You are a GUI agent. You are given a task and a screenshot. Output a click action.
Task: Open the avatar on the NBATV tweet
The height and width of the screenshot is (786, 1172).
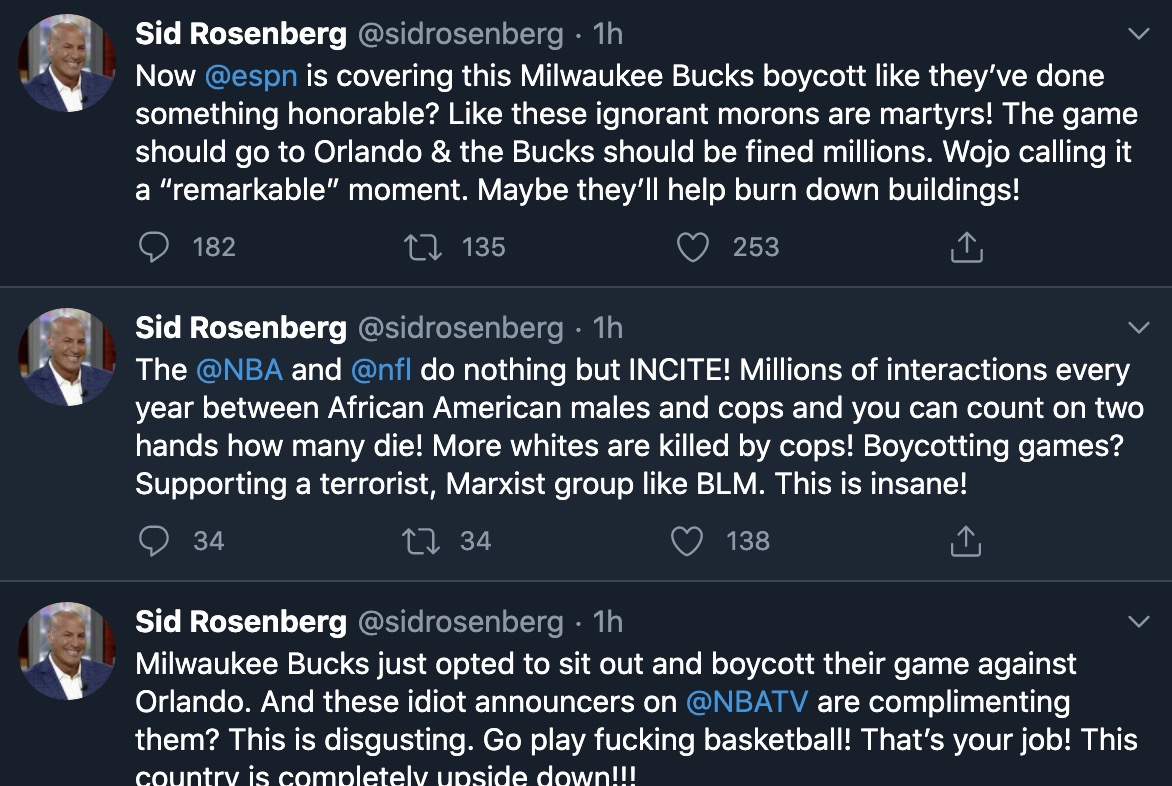coord(68,652)
